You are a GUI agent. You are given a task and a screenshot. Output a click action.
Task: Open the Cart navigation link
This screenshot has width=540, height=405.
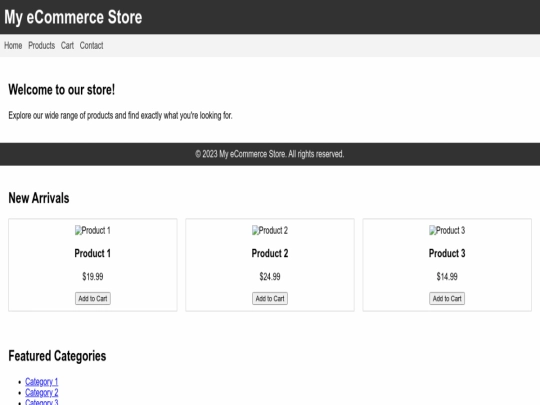tap(67, 45)
